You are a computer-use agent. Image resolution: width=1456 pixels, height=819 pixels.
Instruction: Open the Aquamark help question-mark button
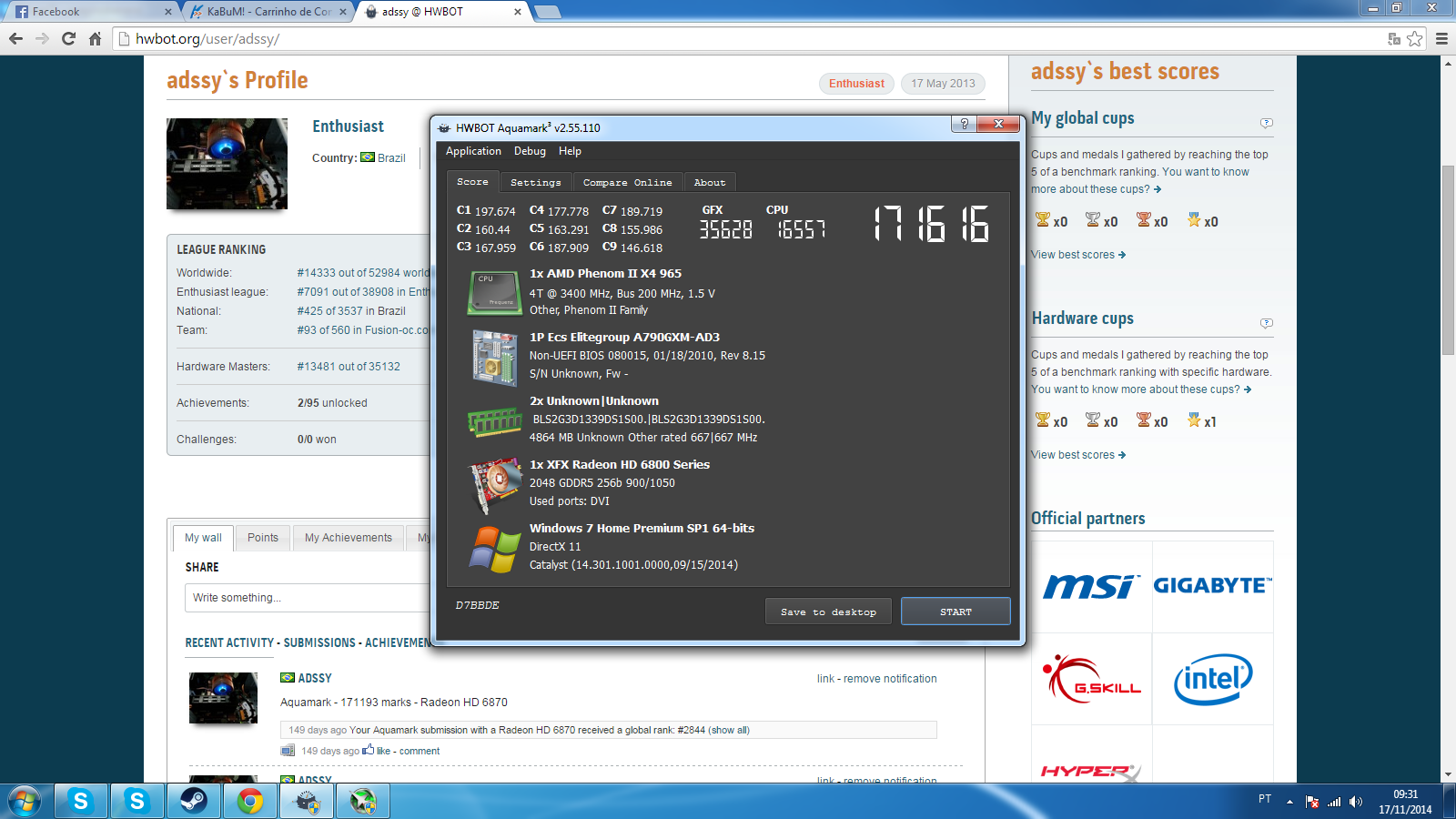[x=964, y=124]
